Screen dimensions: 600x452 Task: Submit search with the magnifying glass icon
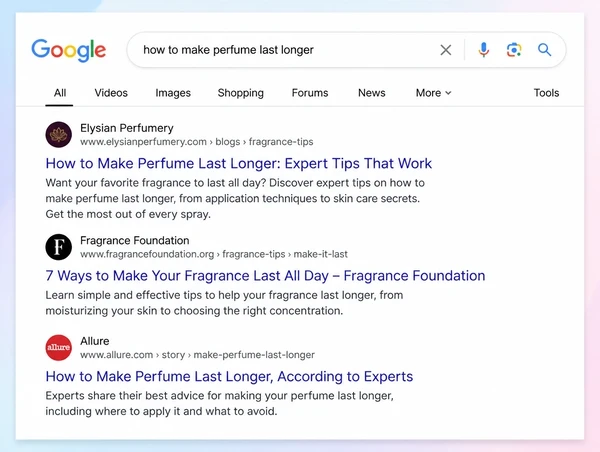click(544, 50)
